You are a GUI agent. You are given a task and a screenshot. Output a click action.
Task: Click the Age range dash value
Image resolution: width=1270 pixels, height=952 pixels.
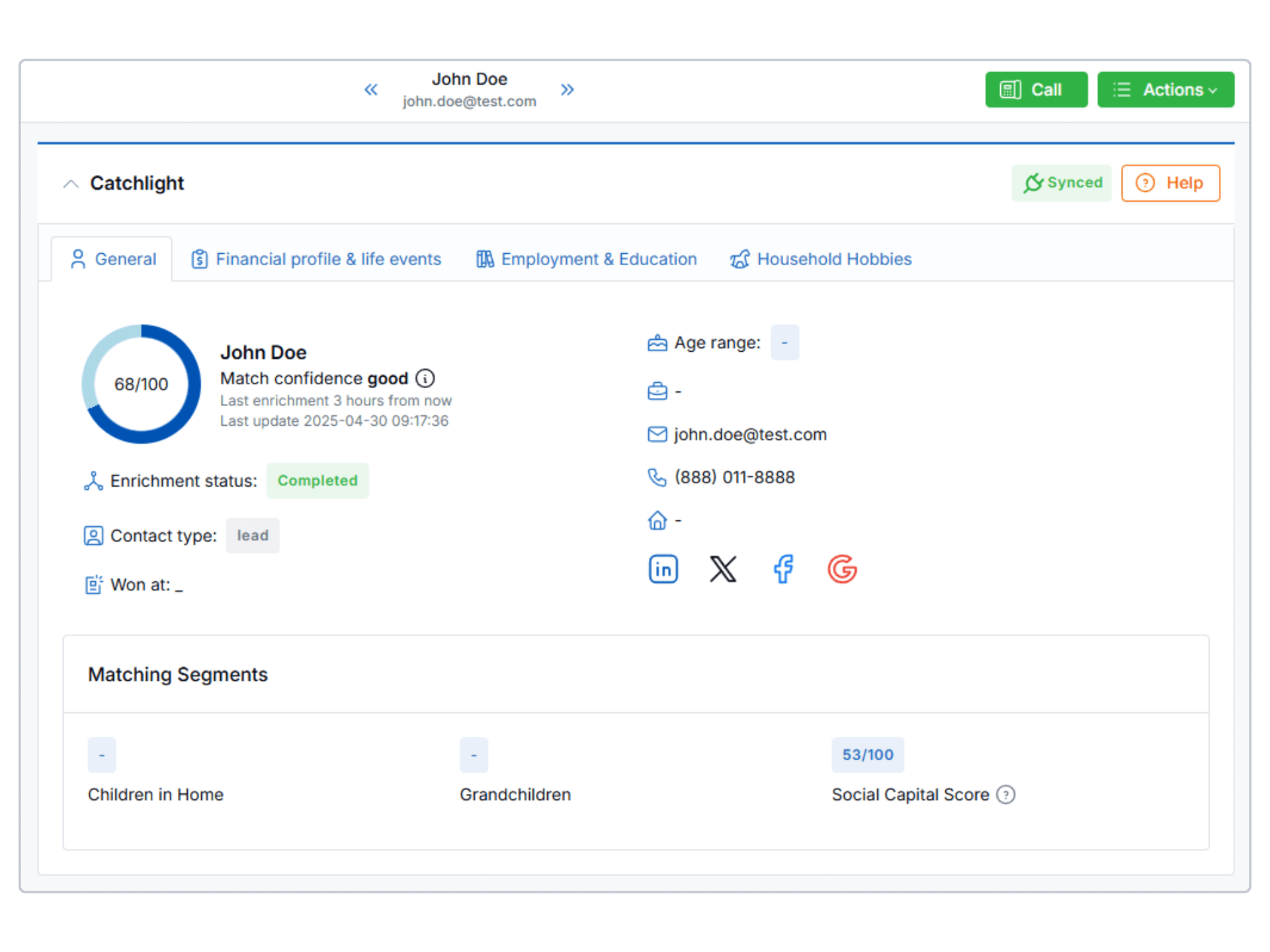tap(784, 342)
